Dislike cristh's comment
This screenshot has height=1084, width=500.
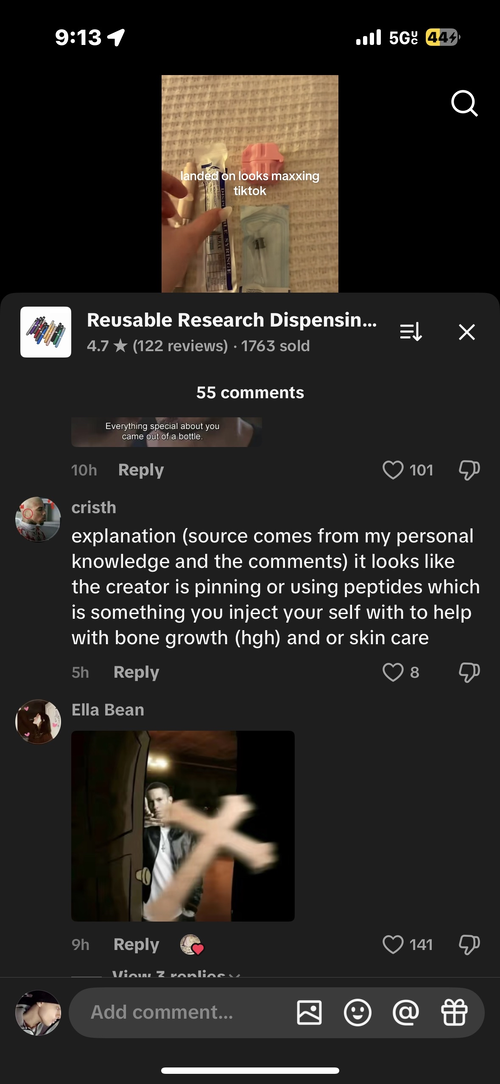469,673
